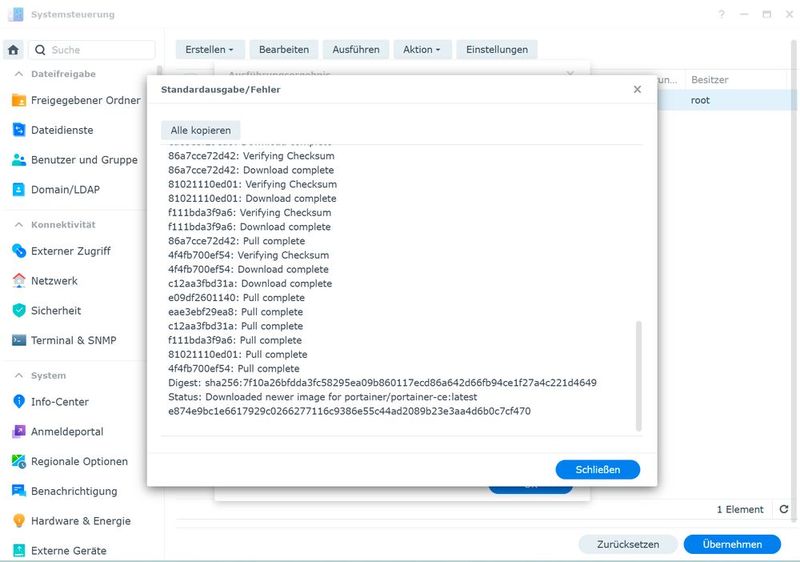The height and width of the screenshot is (562, 800).
Task: Click Ausführen in the toolbar
Action: click(356, 49)
